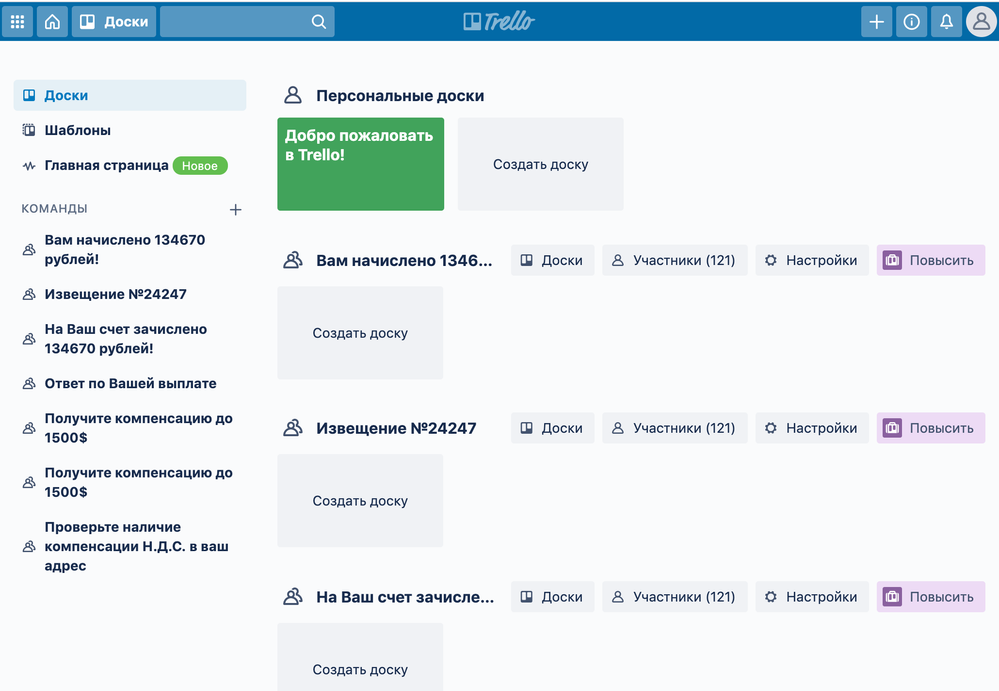Screen dimensions: 999x691
Task: Click the Персональные доски heading
Action: pyautogui.click(x=400, y=96)
